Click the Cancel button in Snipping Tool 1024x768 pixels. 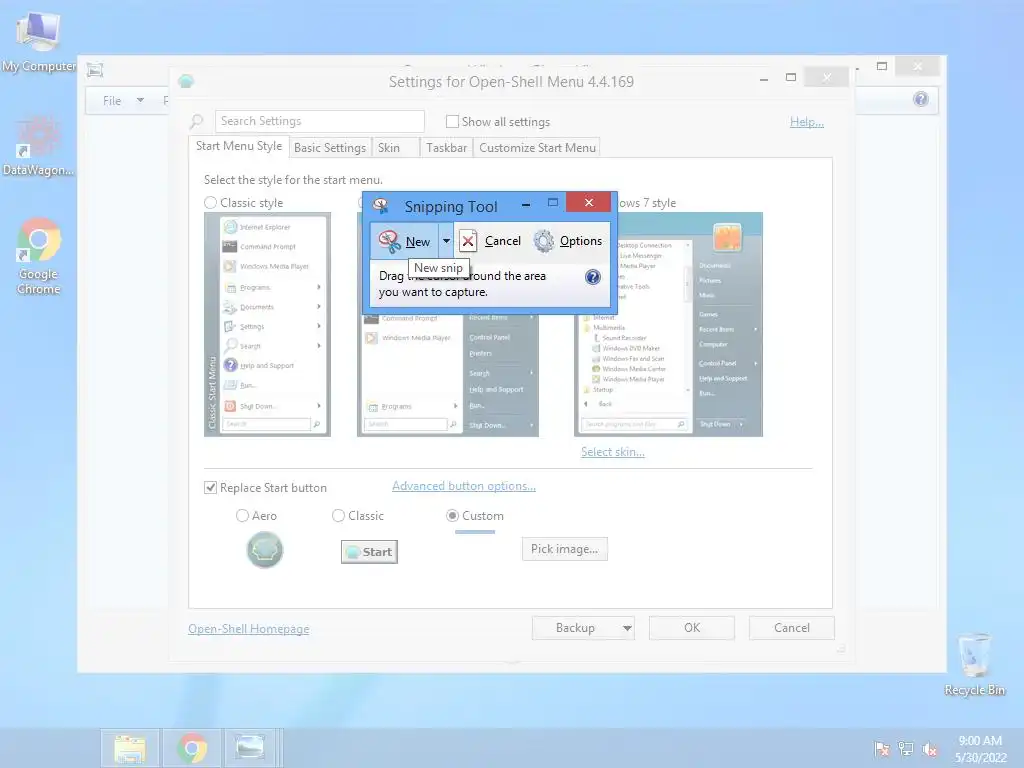coord(491,241)
